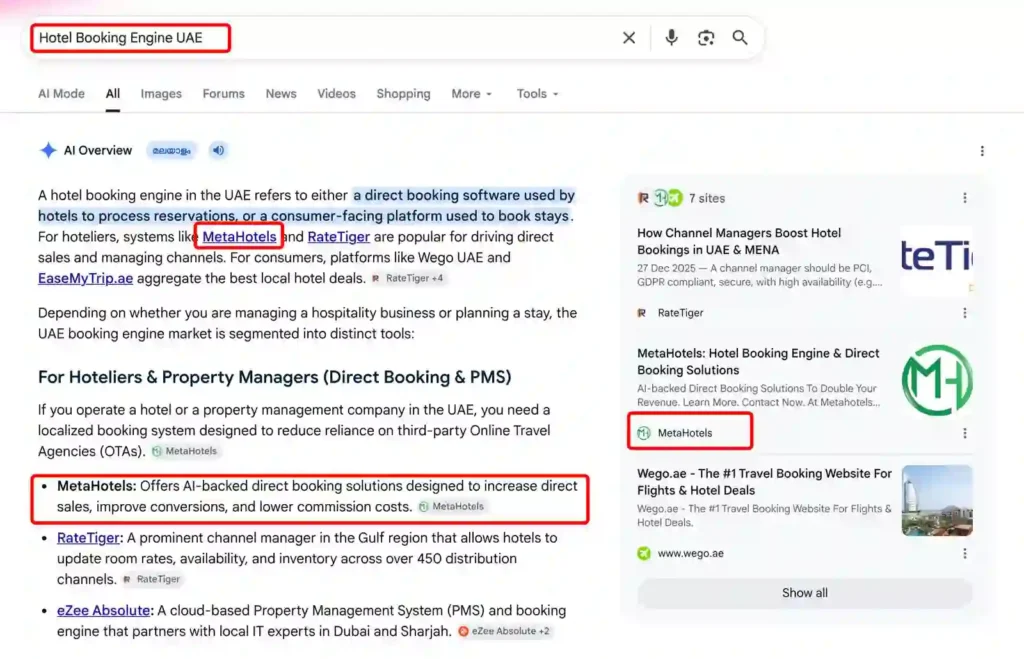Open the Images tab

pyautogui.click(x=161, y=93)
